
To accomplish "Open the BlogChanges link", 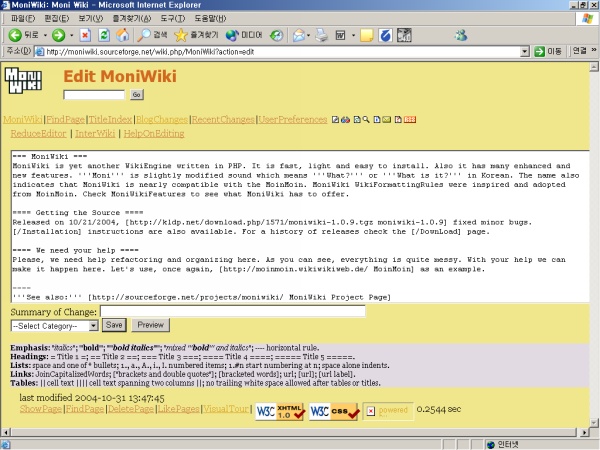I will pos(162,119).
